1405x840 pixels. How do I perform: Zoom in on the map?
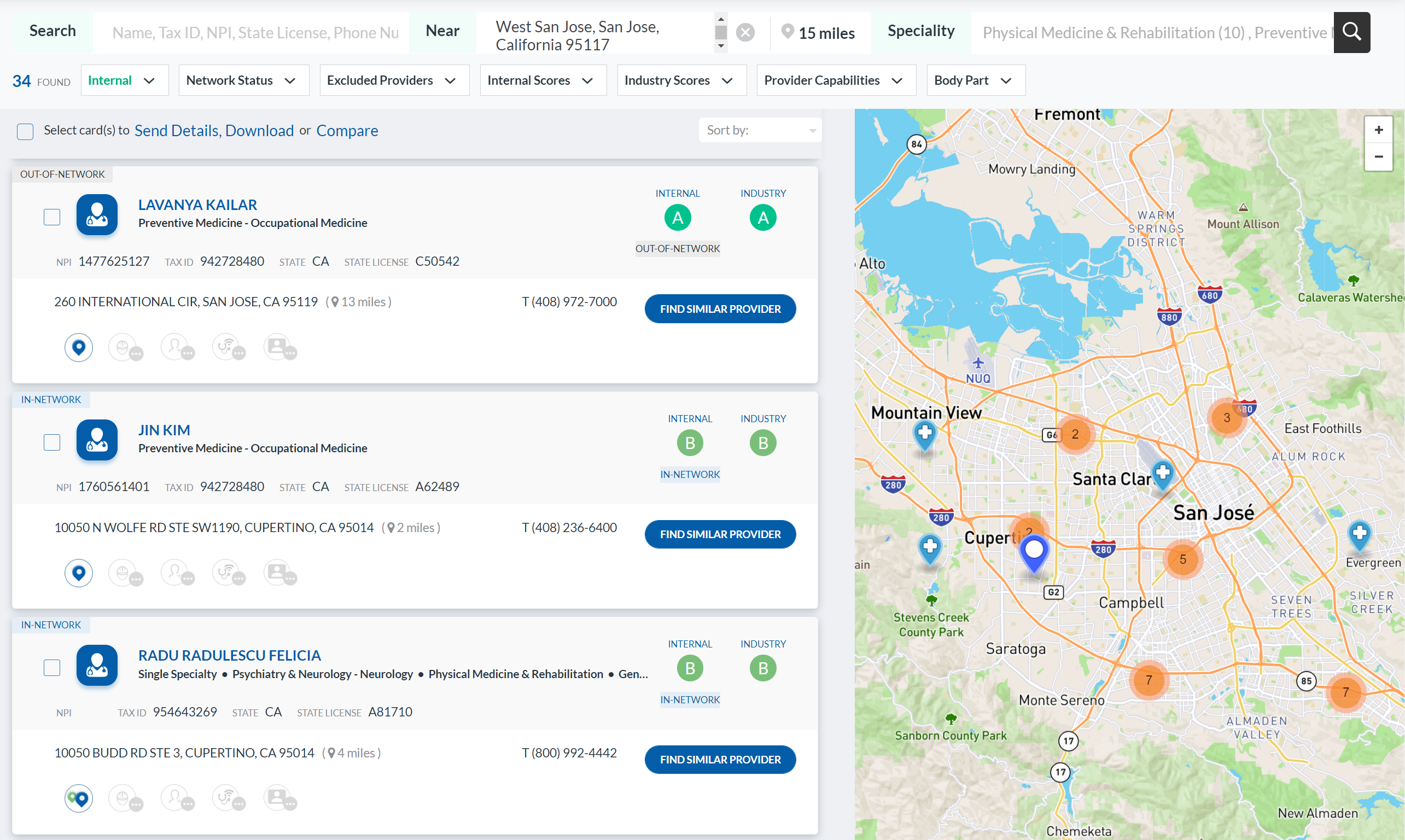pos(1378,130)
